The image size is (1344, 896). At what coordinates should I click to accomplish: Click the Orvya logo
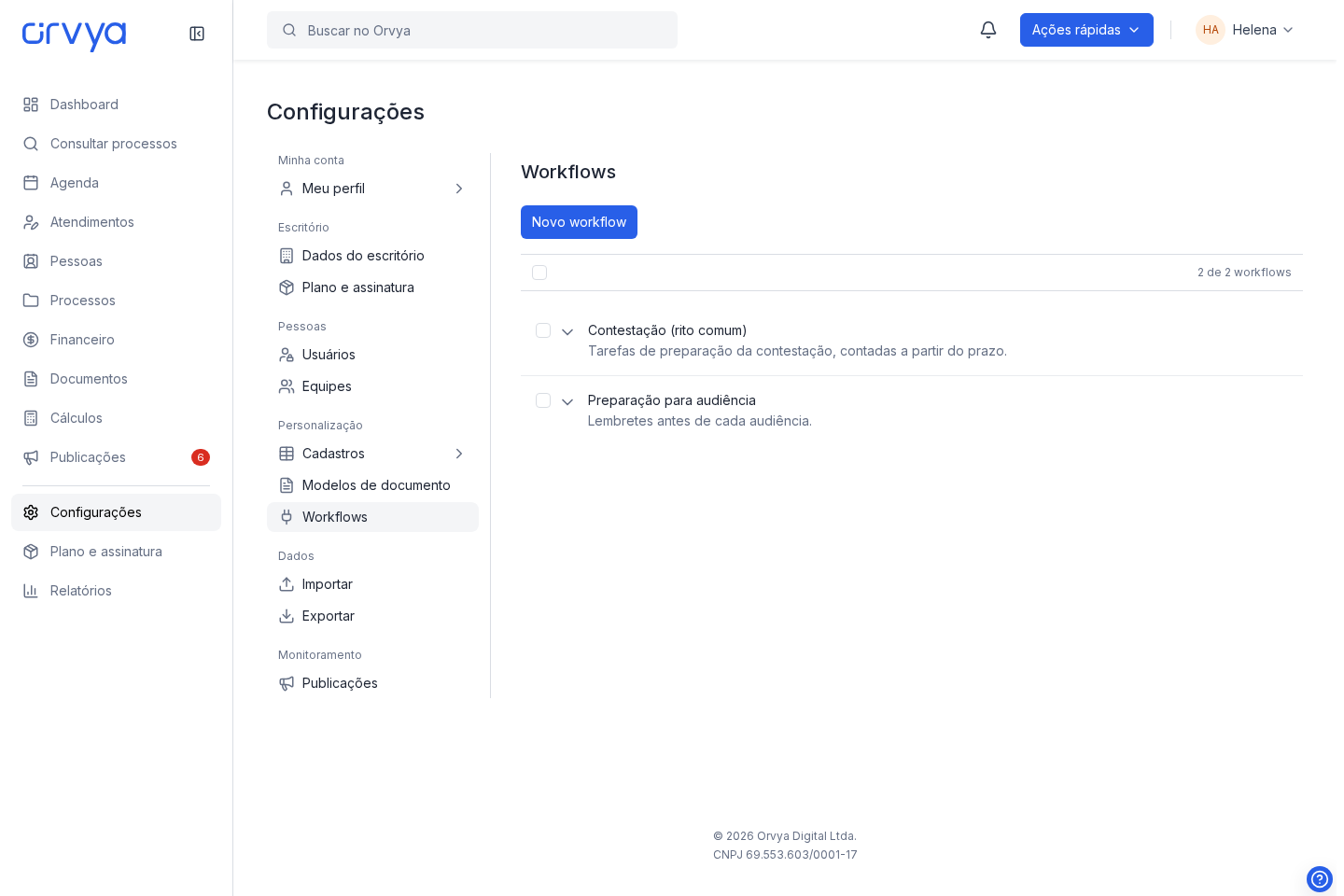(x=74, y=35)
